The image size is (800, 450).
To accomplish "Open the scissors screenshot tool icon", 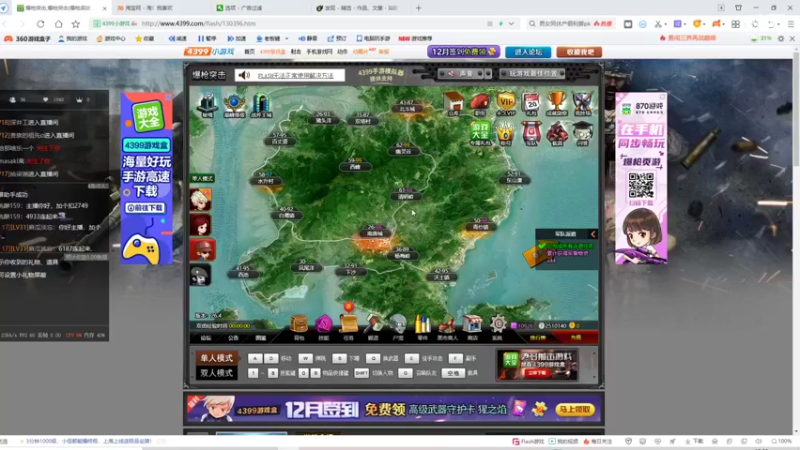I will [658, 24].
